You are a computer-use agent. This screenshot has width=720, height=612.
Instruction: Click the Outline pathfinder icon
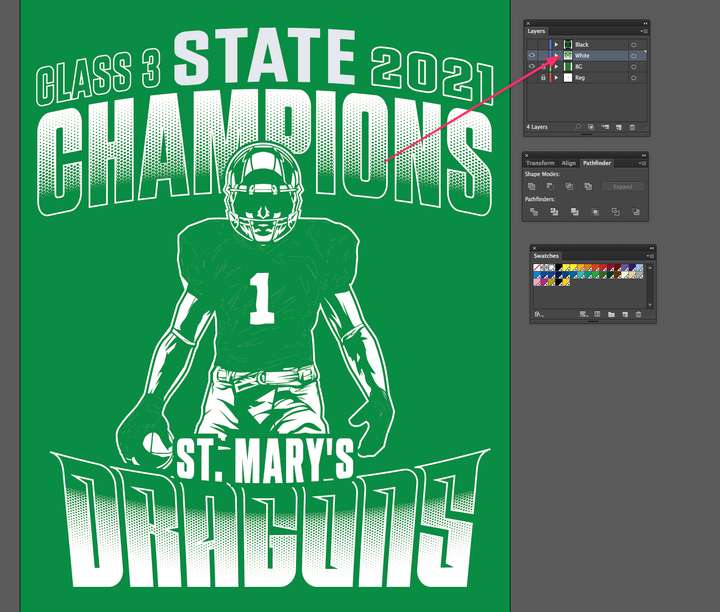coord(616,212)
